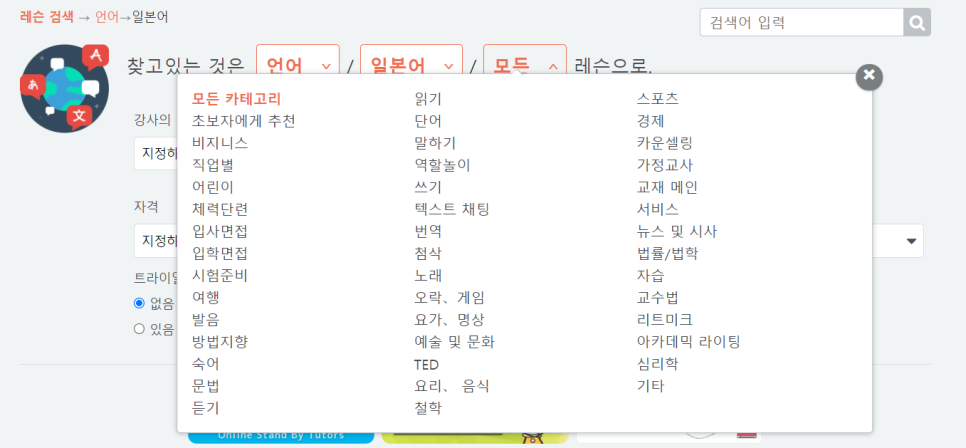
Task: Select 번역 category
Action: coord(428,232)
